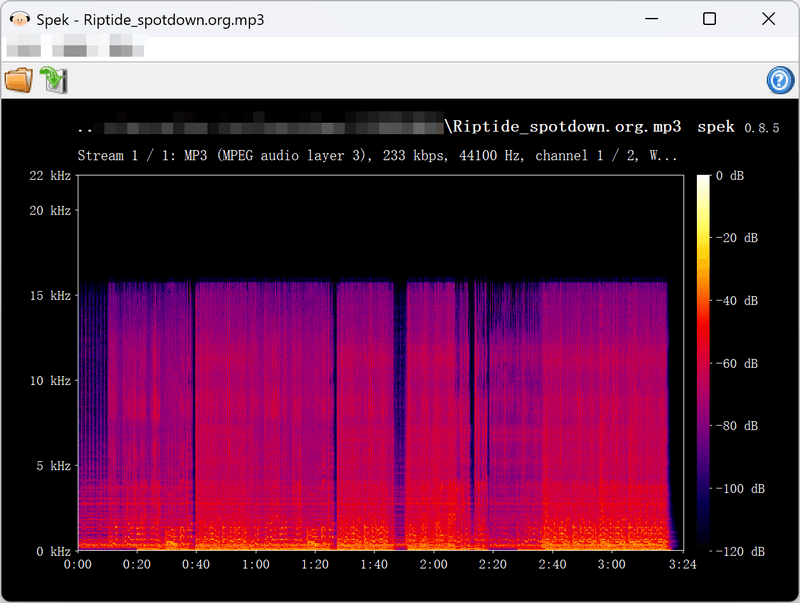Click the '1:00' time axis label
800x603 pixels.
tap(256, 565)
